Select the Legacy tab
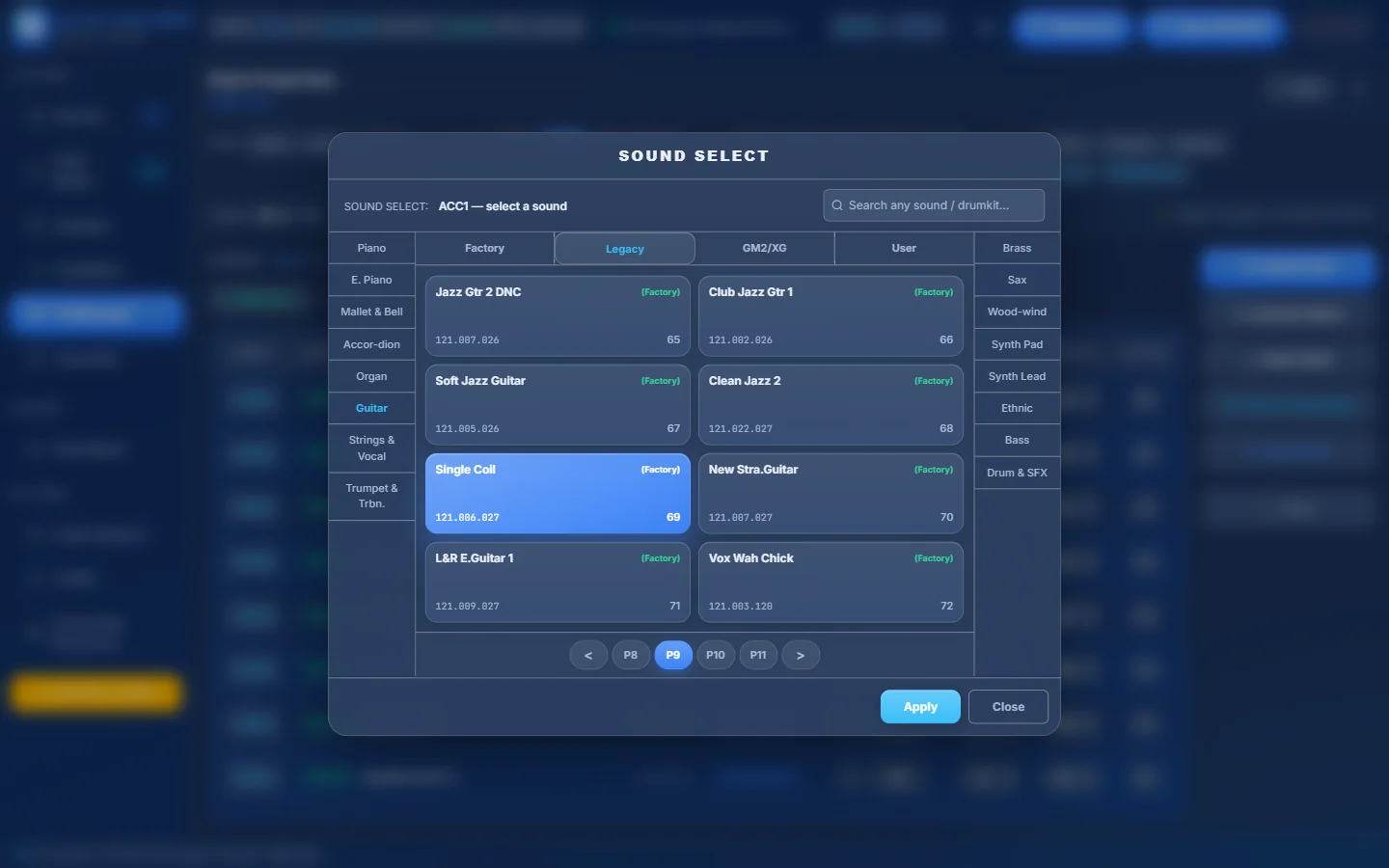 point(625,249)
